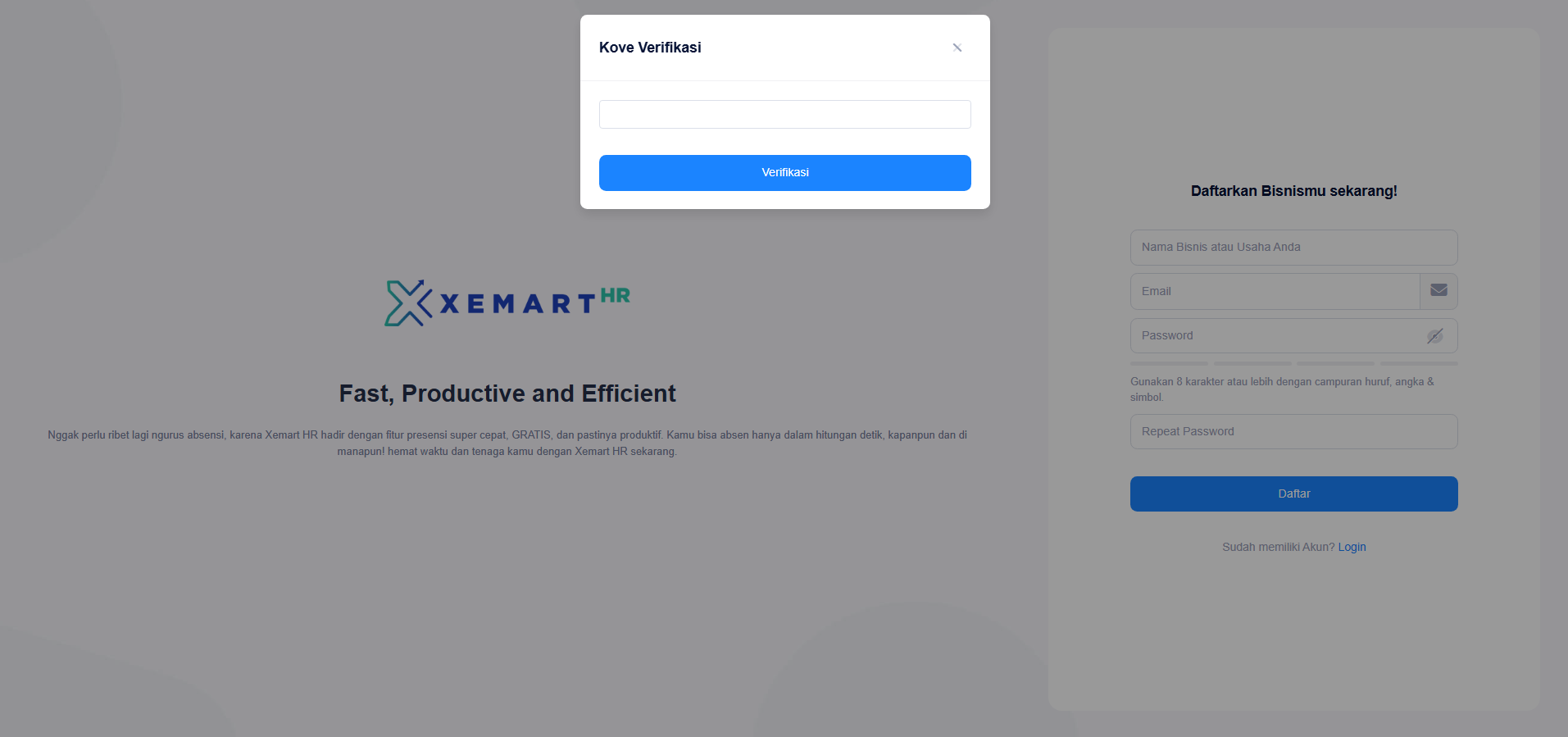This screenshot has width=1568, height=737.
Task: Click the Xemart HR logo
Action: pyautogui.click(x=507, y=303)
